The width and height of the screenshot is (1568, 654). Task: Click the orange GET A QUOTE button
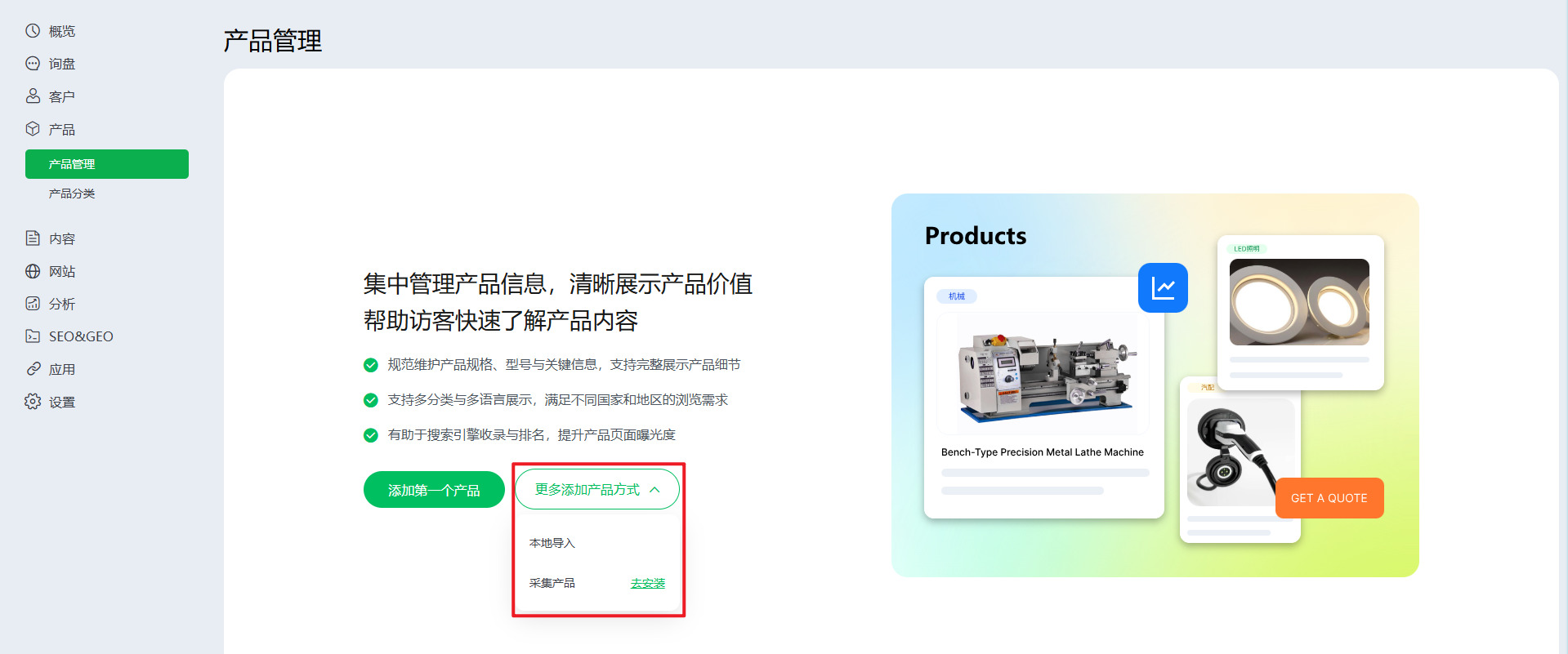pos(1329,498)
